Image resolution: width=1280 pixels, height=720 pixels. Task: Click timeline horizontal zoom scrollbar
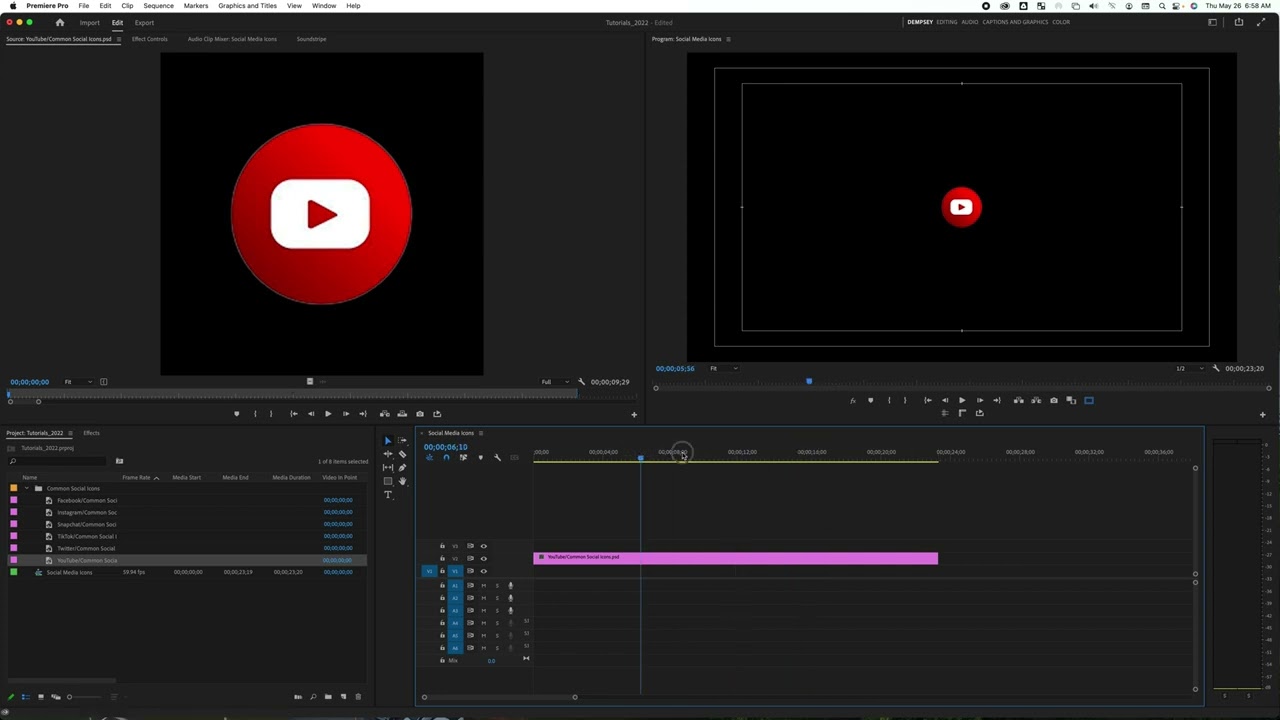click(x=499, y=697)
